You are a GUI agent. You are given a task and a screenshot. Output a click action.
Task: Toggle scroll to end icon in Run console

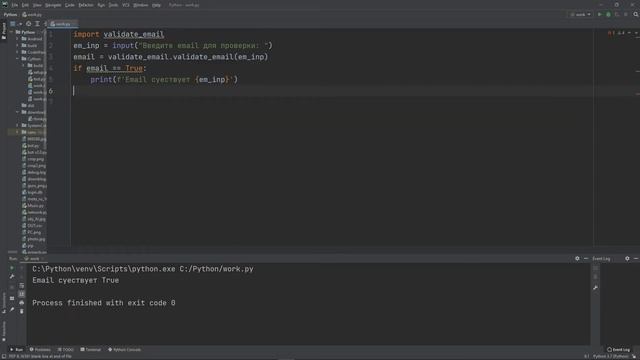(x=22, y=294)
